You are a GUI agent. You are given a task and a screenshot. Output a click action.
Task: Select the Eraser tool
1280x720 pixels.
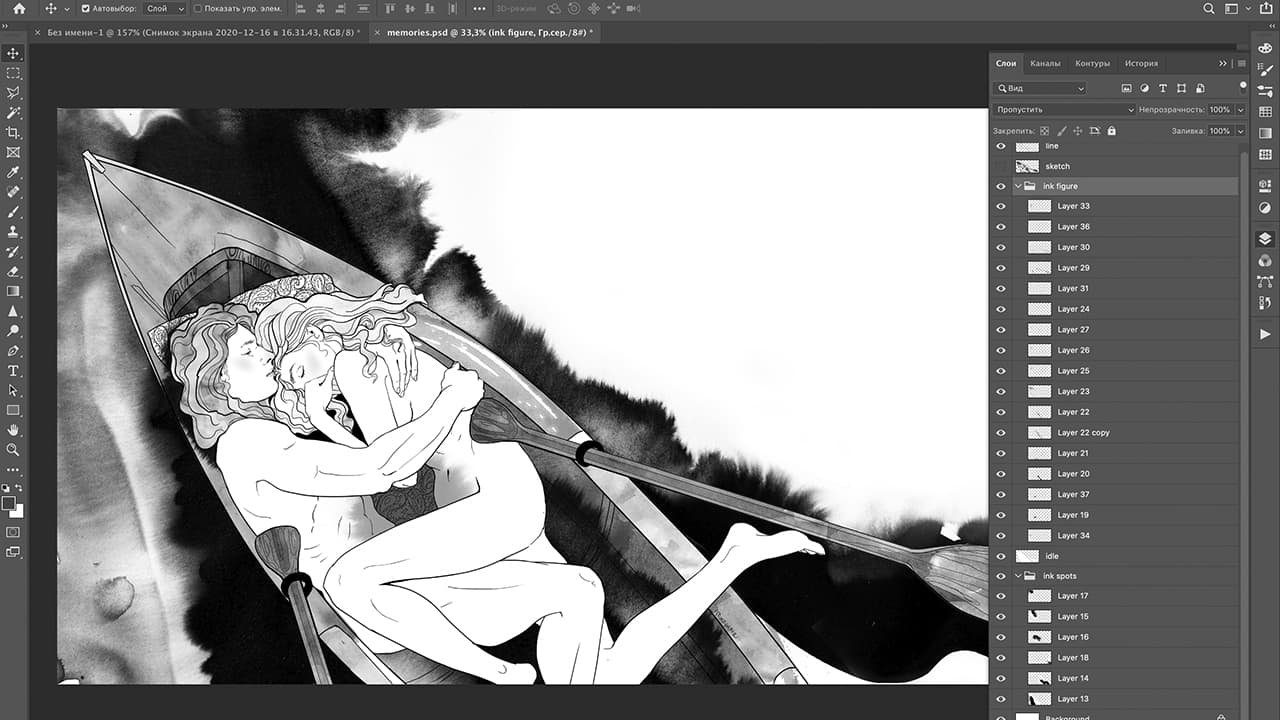point(13,271)
